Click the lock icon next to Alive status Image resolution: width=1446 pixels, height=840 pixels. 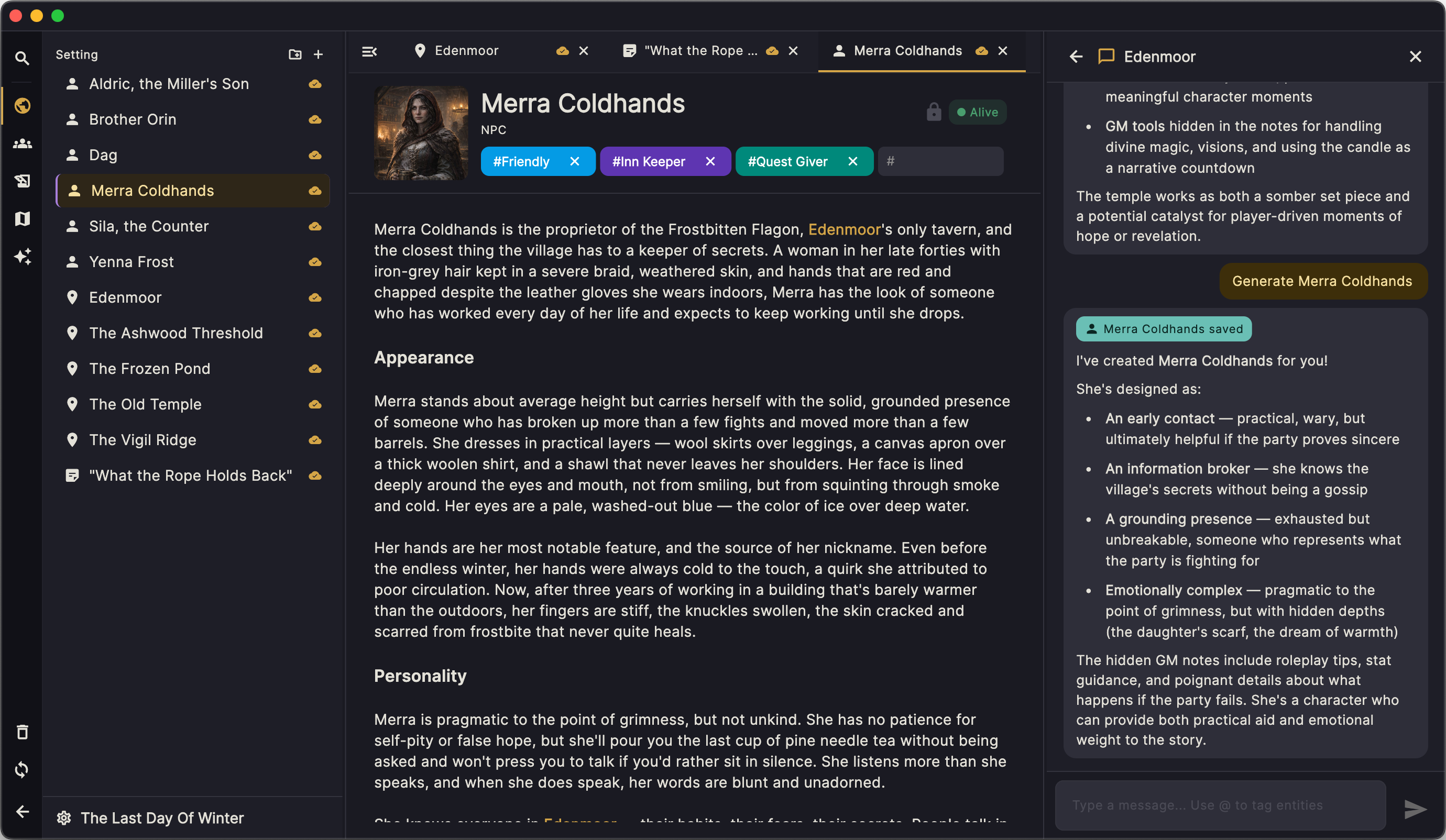pyautogui.click(x=934, y=112)
